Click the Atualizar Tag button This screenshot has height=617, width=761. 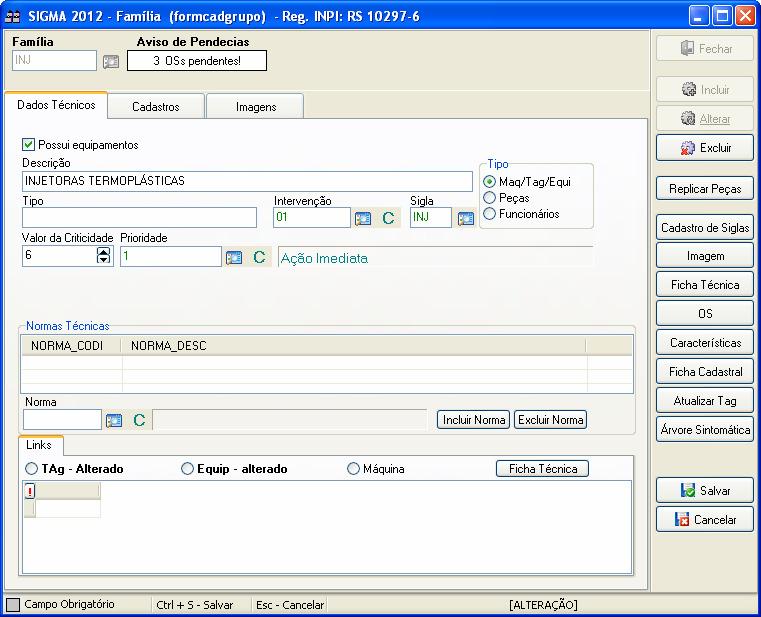(705, 400)
